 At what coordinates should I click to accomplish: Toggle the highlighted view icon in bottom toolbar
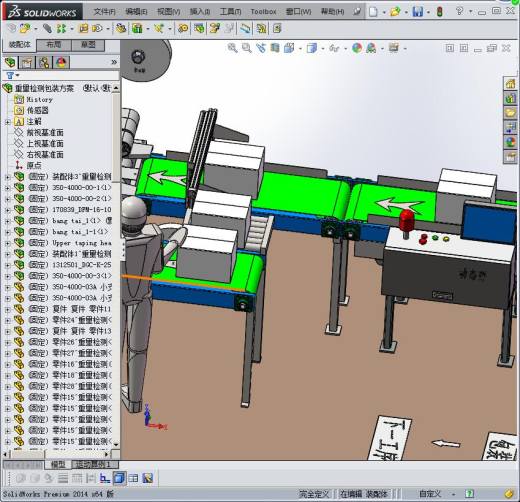pos(119,478)
